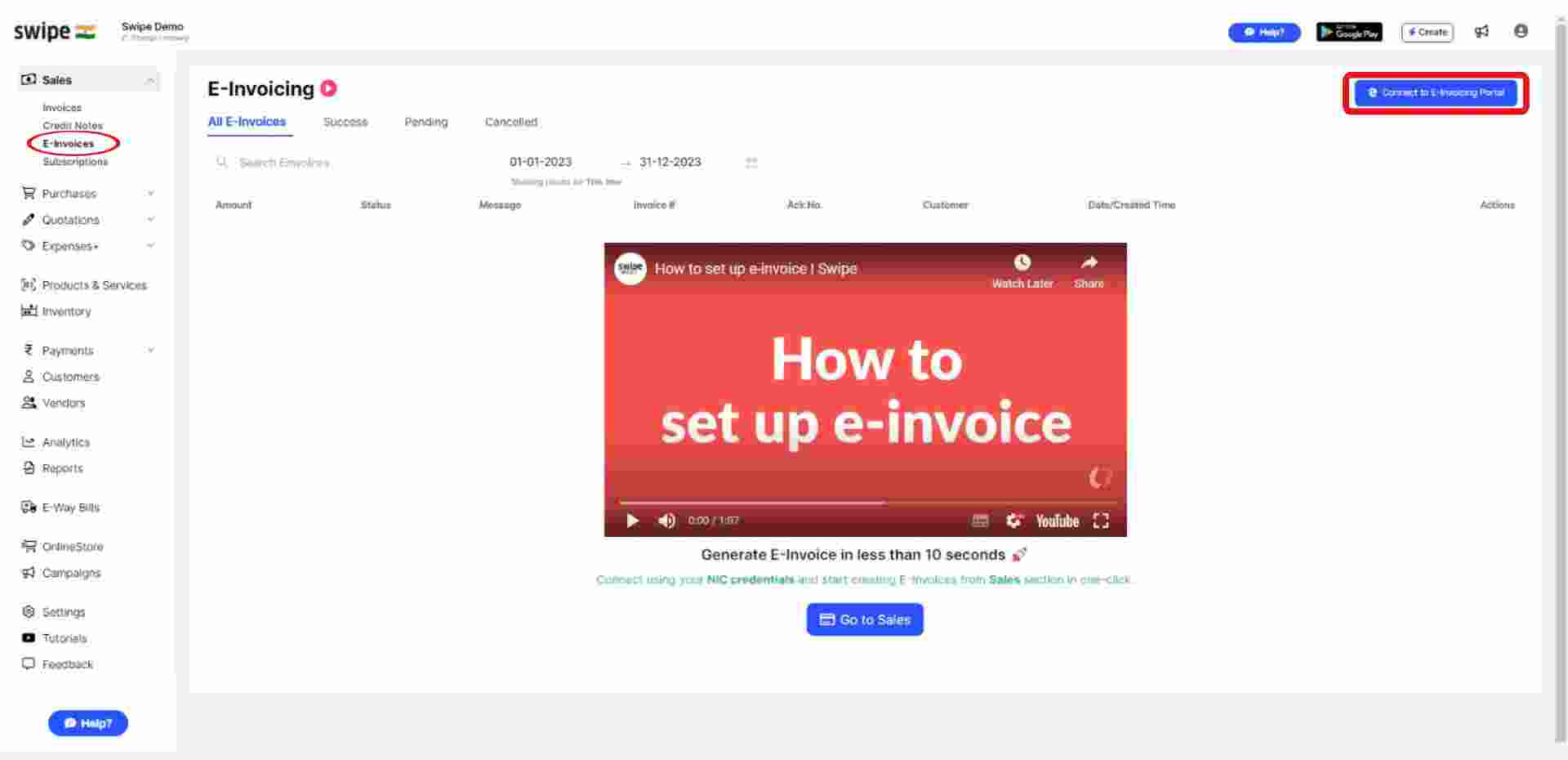Click the top Help? button
Image resolution: width=1568 pixels, height=760 pixels.
[1264, 32]
